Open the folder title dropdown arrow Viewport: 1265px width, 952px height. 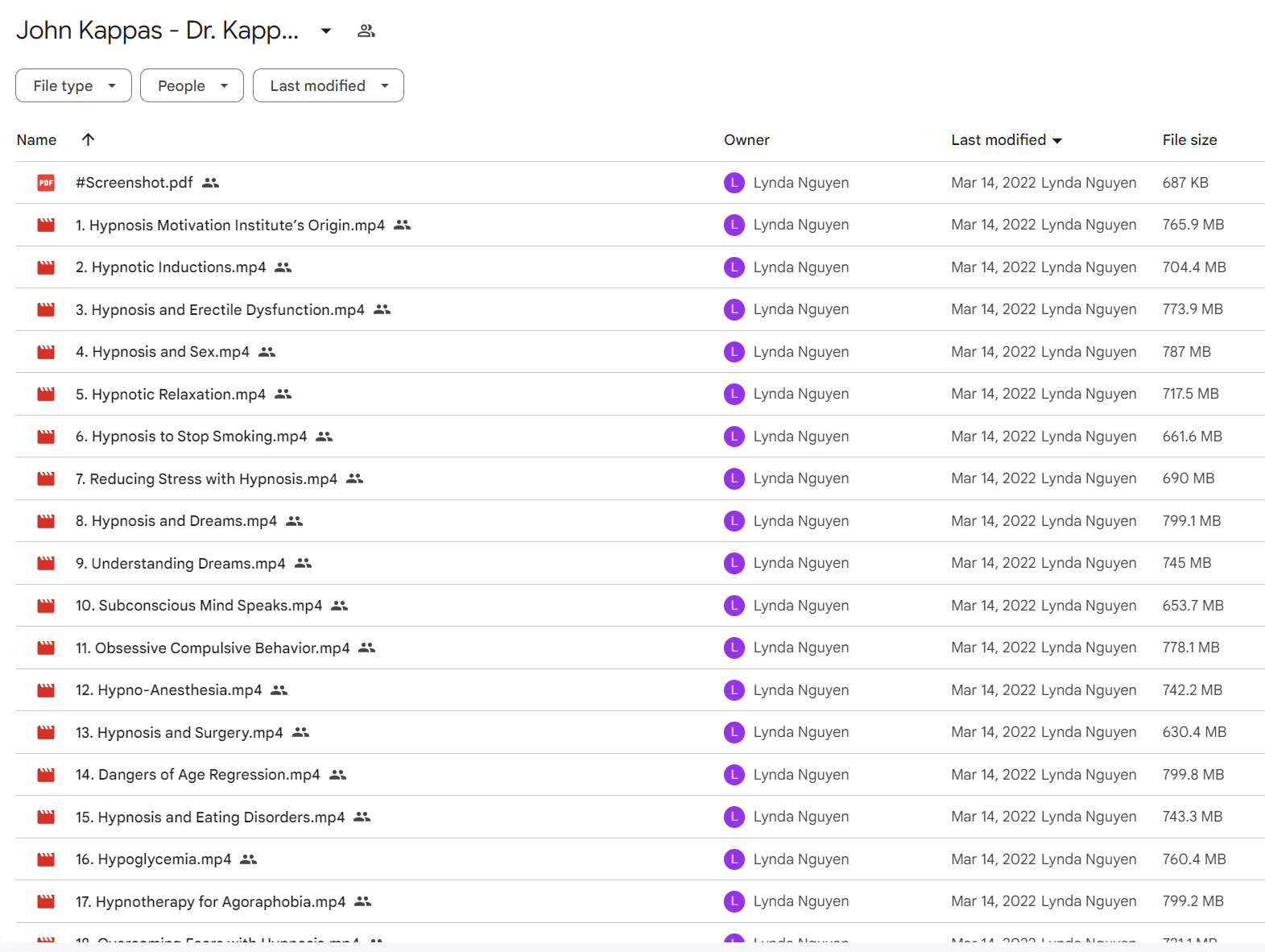[325, 31]
